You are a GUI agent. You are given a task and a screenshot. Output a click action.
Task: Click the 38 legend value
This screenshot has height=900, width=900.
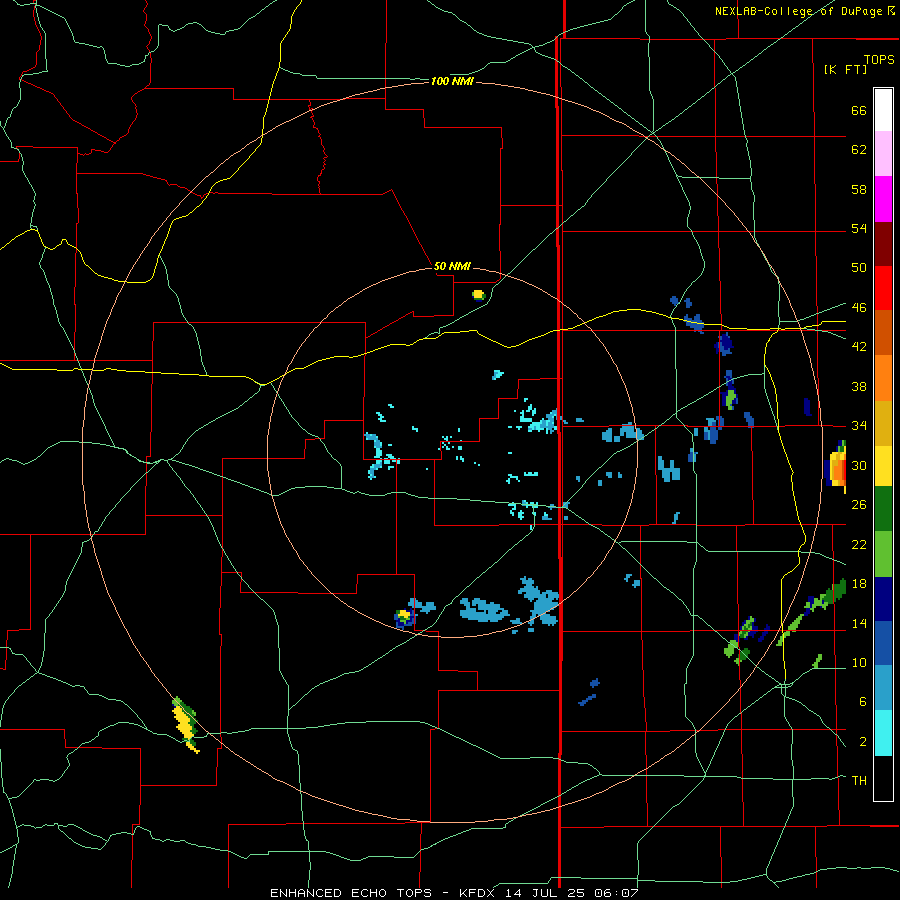coord(859,387)
